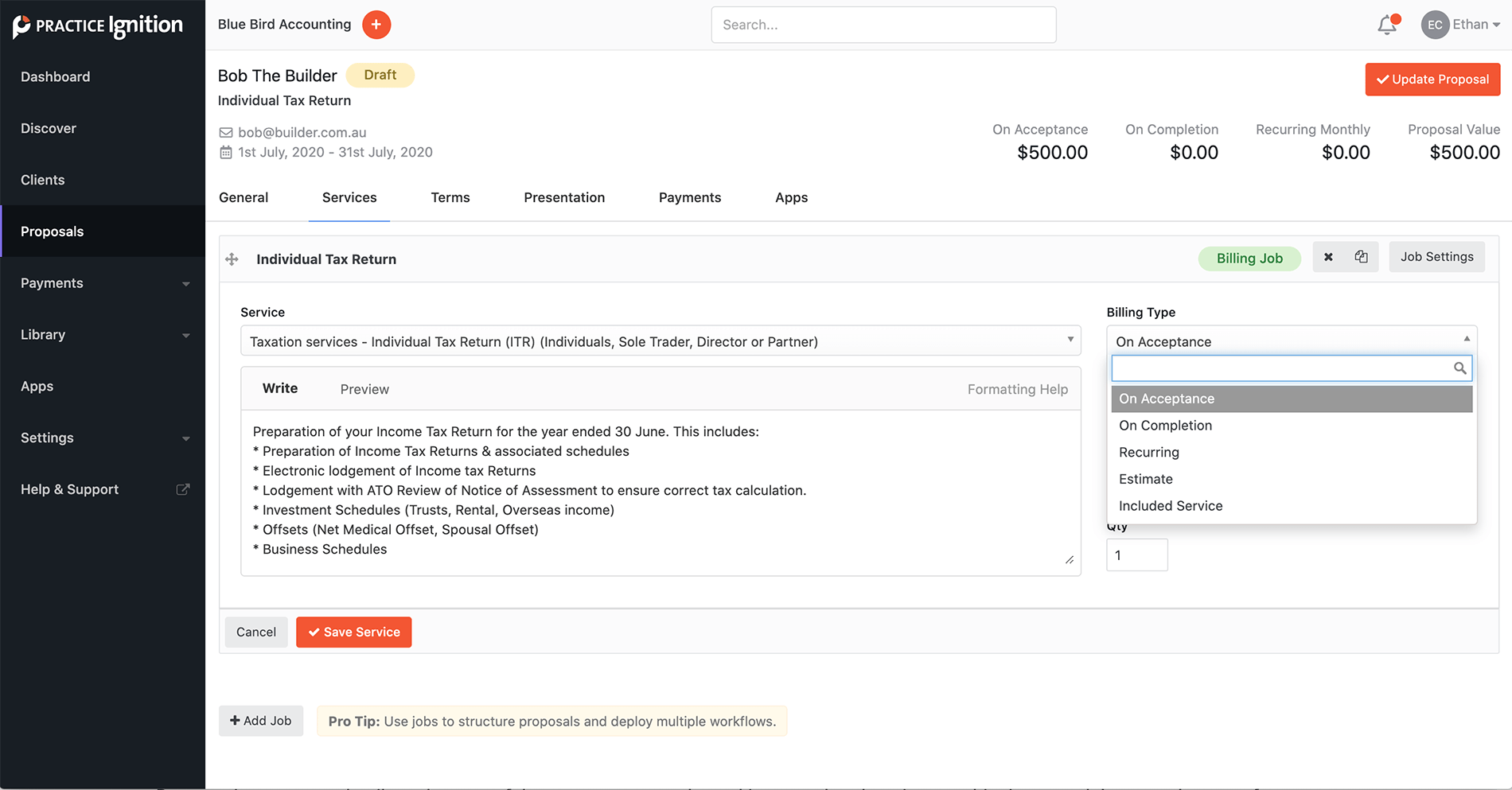Go to Discover in sidebar
Screen dimensions: 1512x790
pyautogui.click(x=103, y=128)
